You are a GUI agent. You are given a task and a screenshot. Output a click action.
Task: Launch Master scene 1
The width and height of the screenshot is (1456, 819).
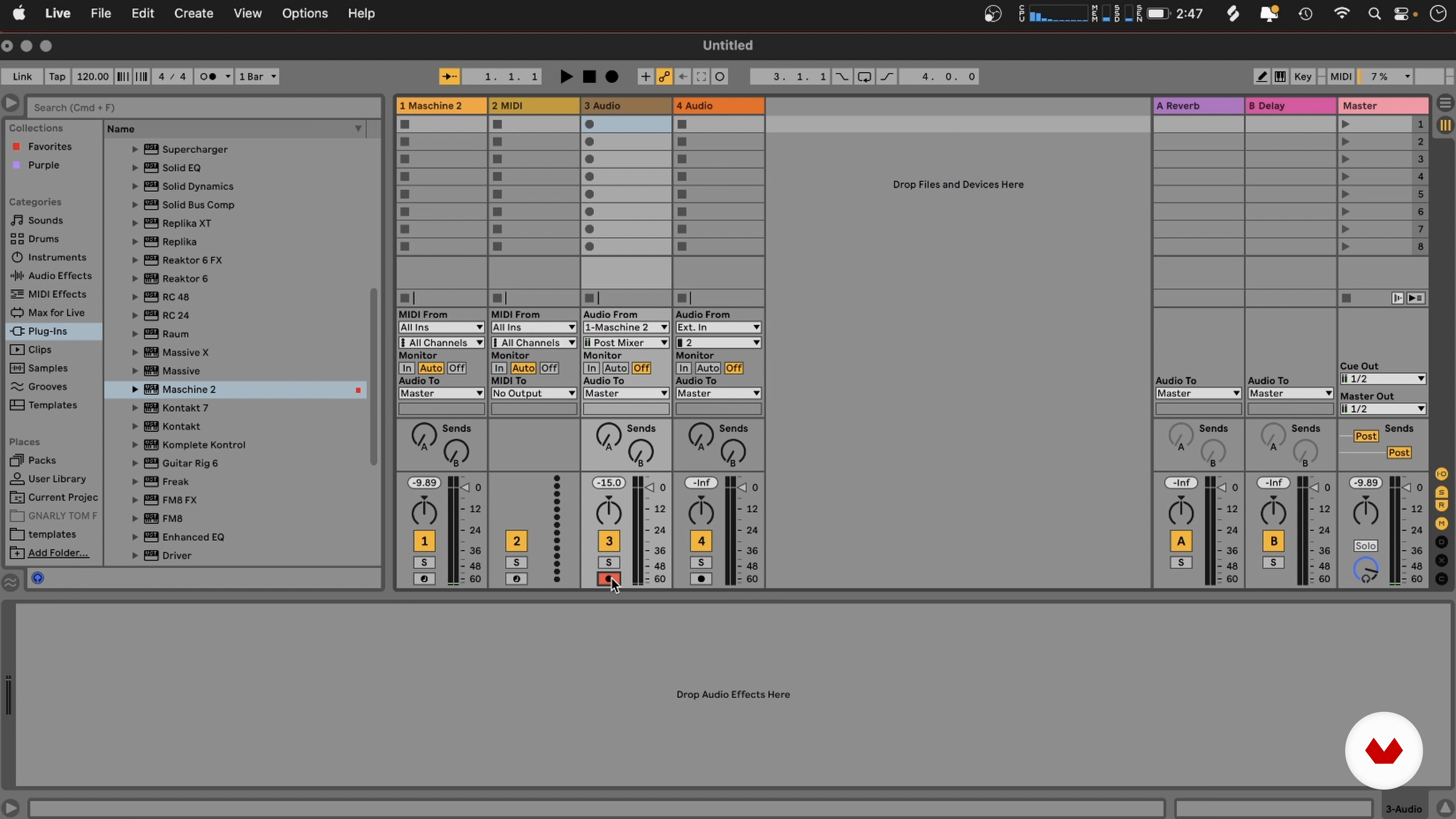(x=1346, y=124)
